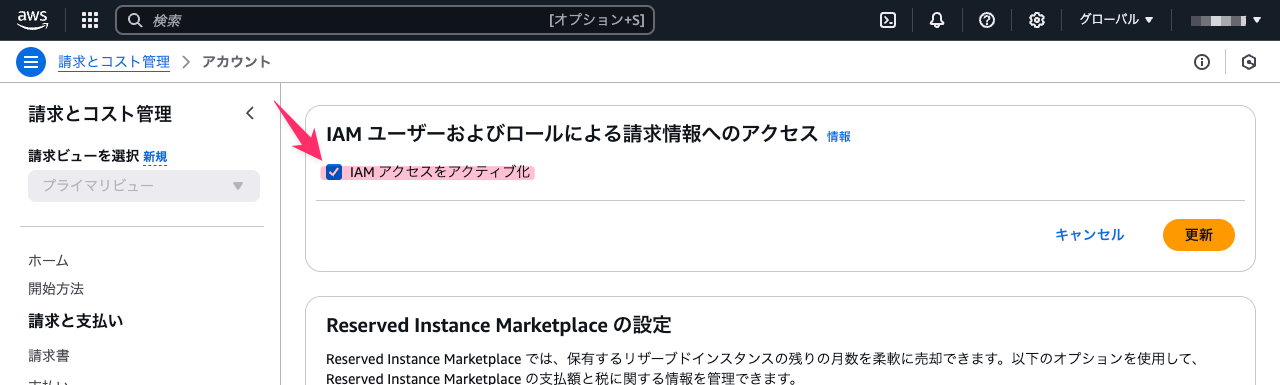
Task: Click the 請求ビューを選択 label
Action: tap(83, 156)
